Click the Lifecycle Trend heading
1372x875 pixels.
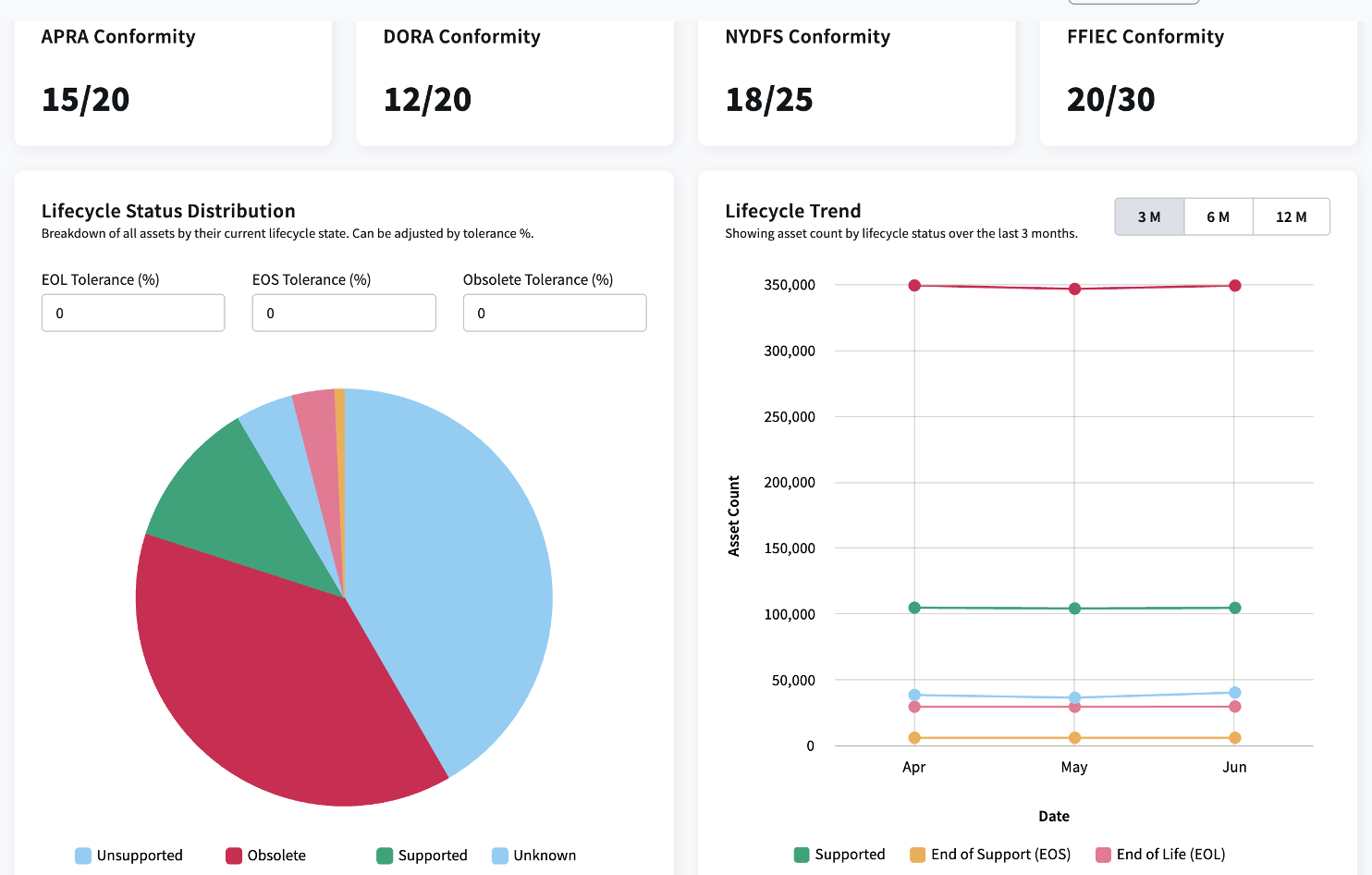click(x=793, y=211)
